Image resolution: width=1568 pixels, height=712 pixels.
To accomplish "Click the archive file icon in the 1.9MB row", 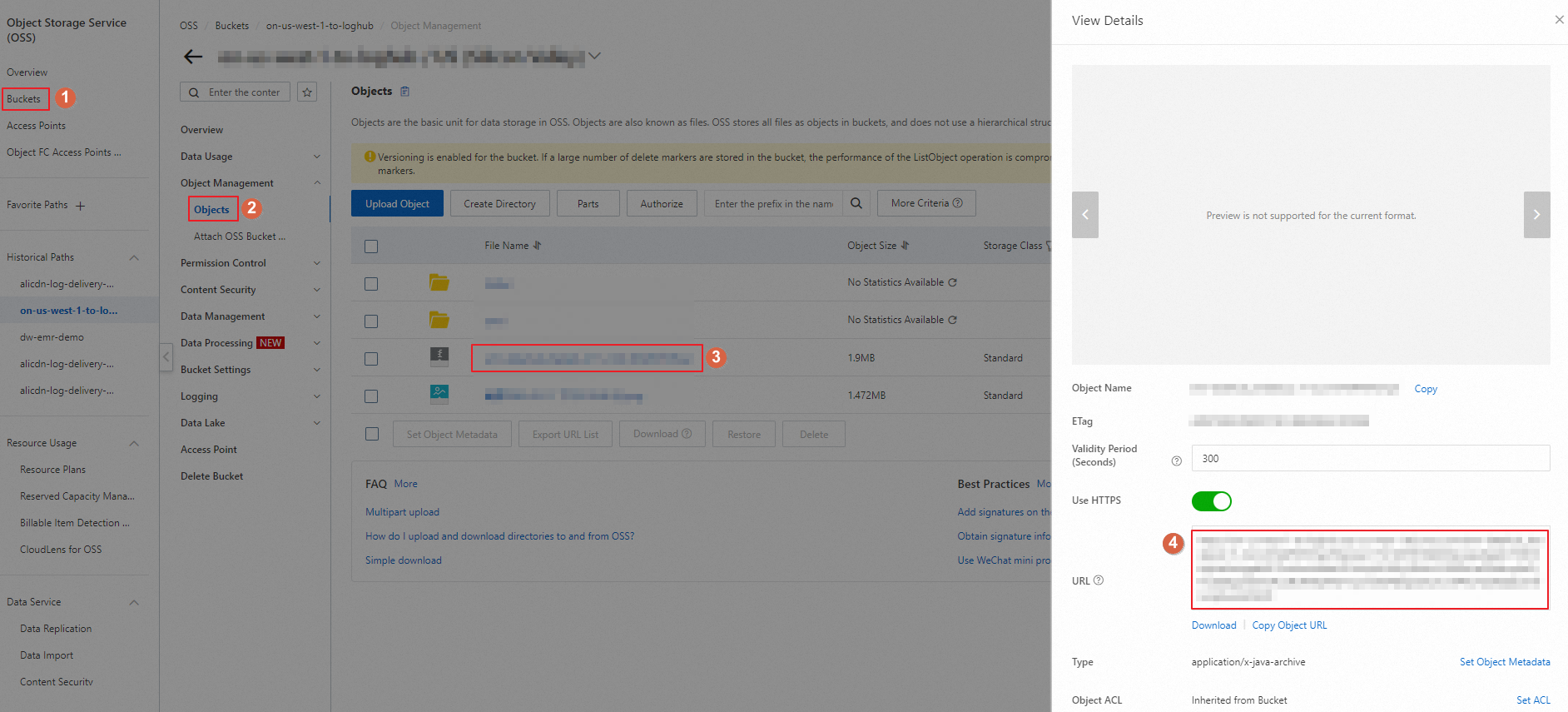I will (x=439, y=357).
